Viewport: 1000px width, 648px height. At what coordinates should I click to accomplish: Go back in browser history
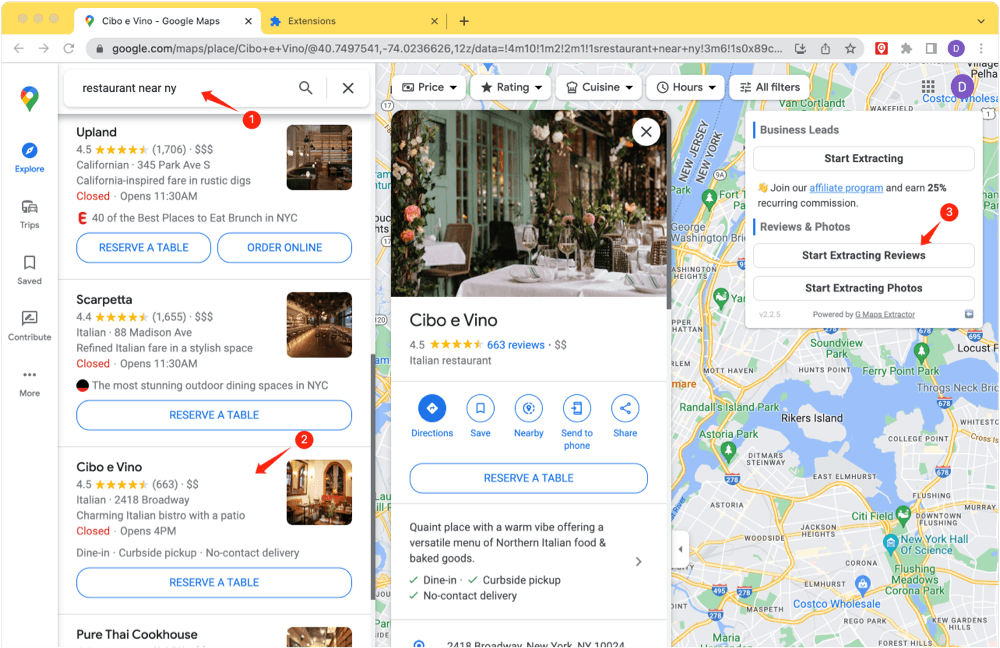pyautogui.click(x=18, y=48)
